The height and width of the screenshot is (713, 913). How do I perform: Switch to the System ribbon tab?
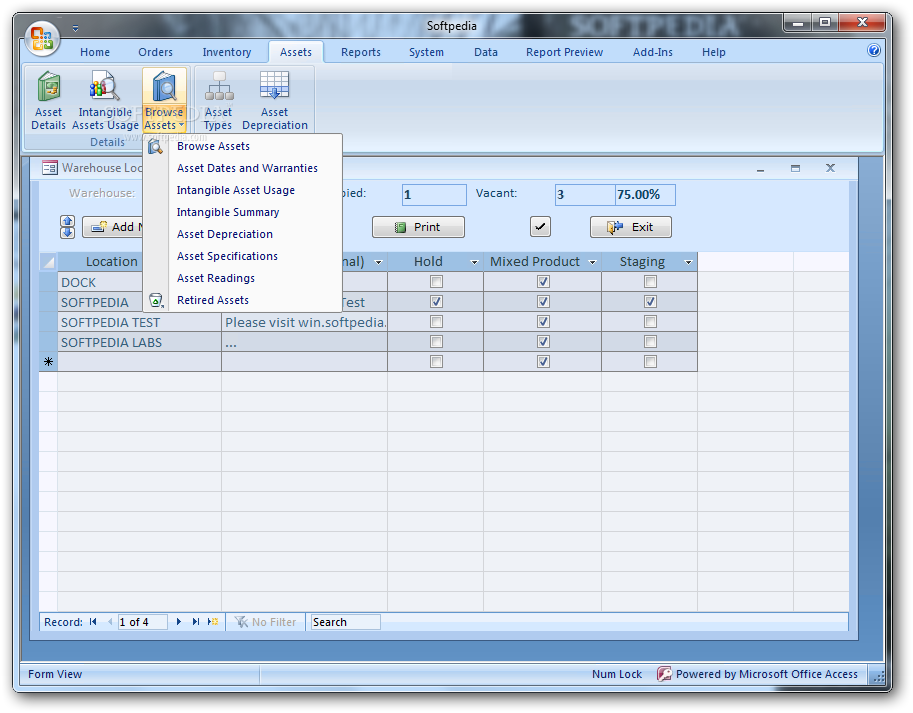pos(426,52)
